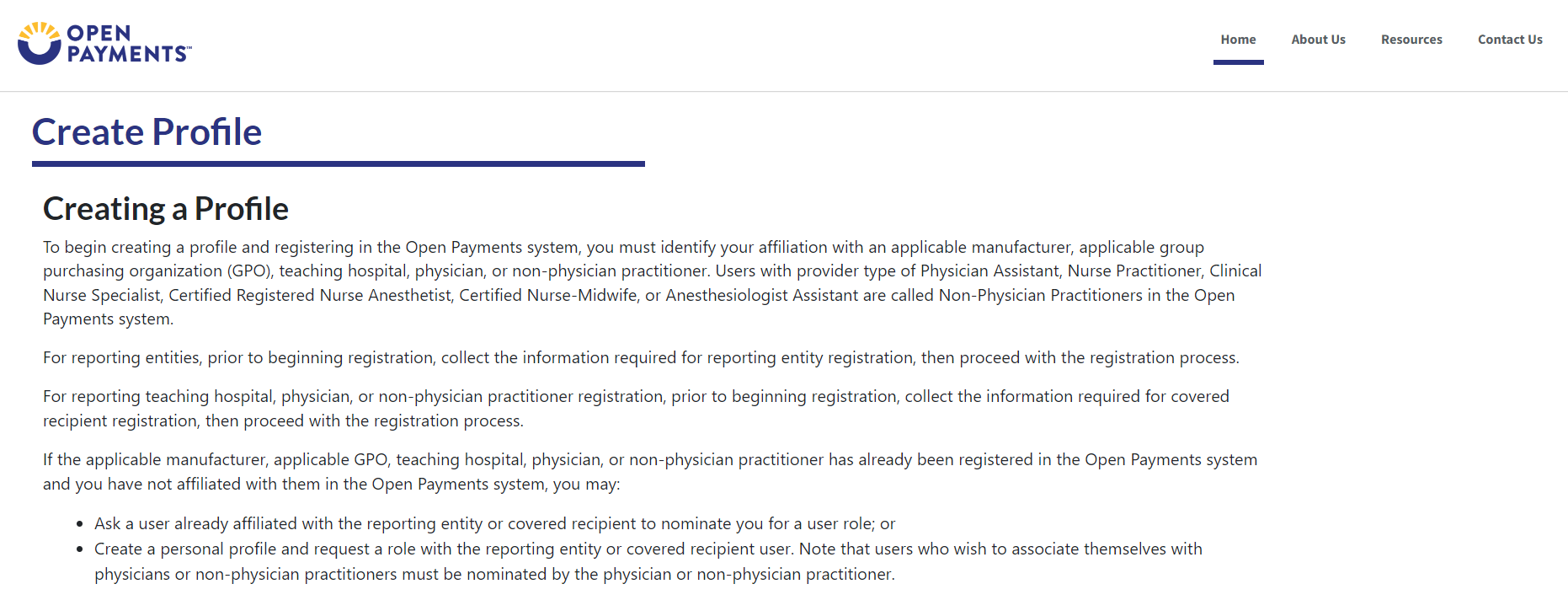Image resolution: width=1568 pixels, height=600 pixels.
Task: Open the Resources navigation item
Action: pos(1411,40)
